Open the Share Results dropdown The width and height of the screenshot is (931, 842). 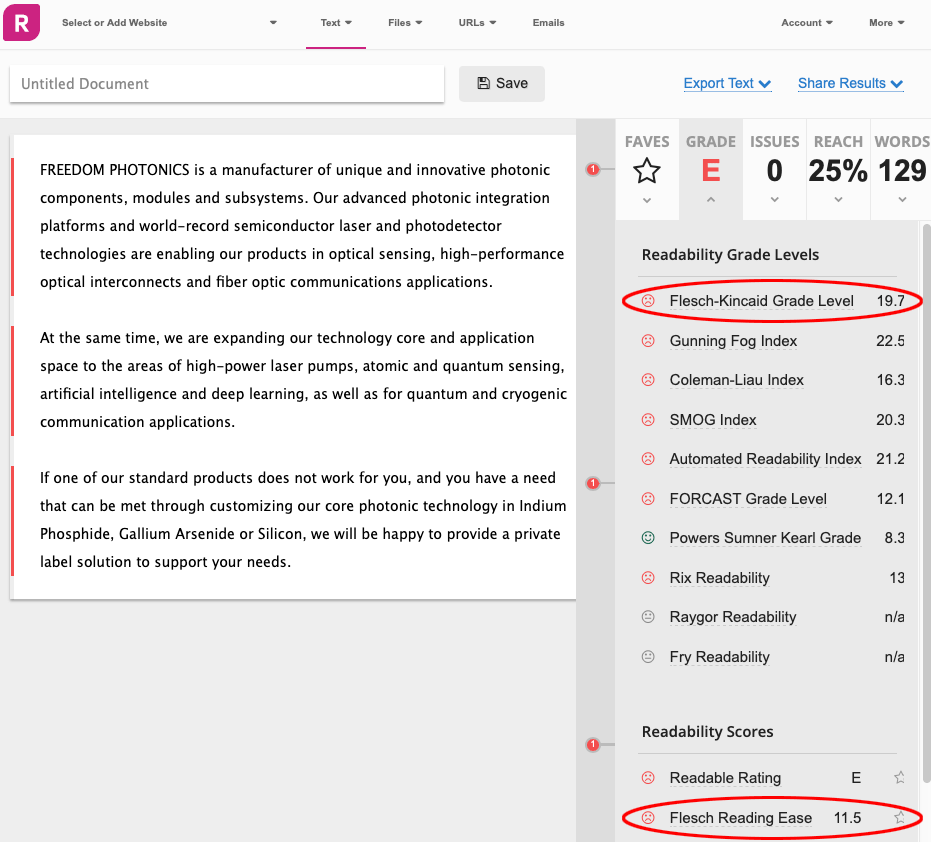pyautogui.click(x=850, y=84)
